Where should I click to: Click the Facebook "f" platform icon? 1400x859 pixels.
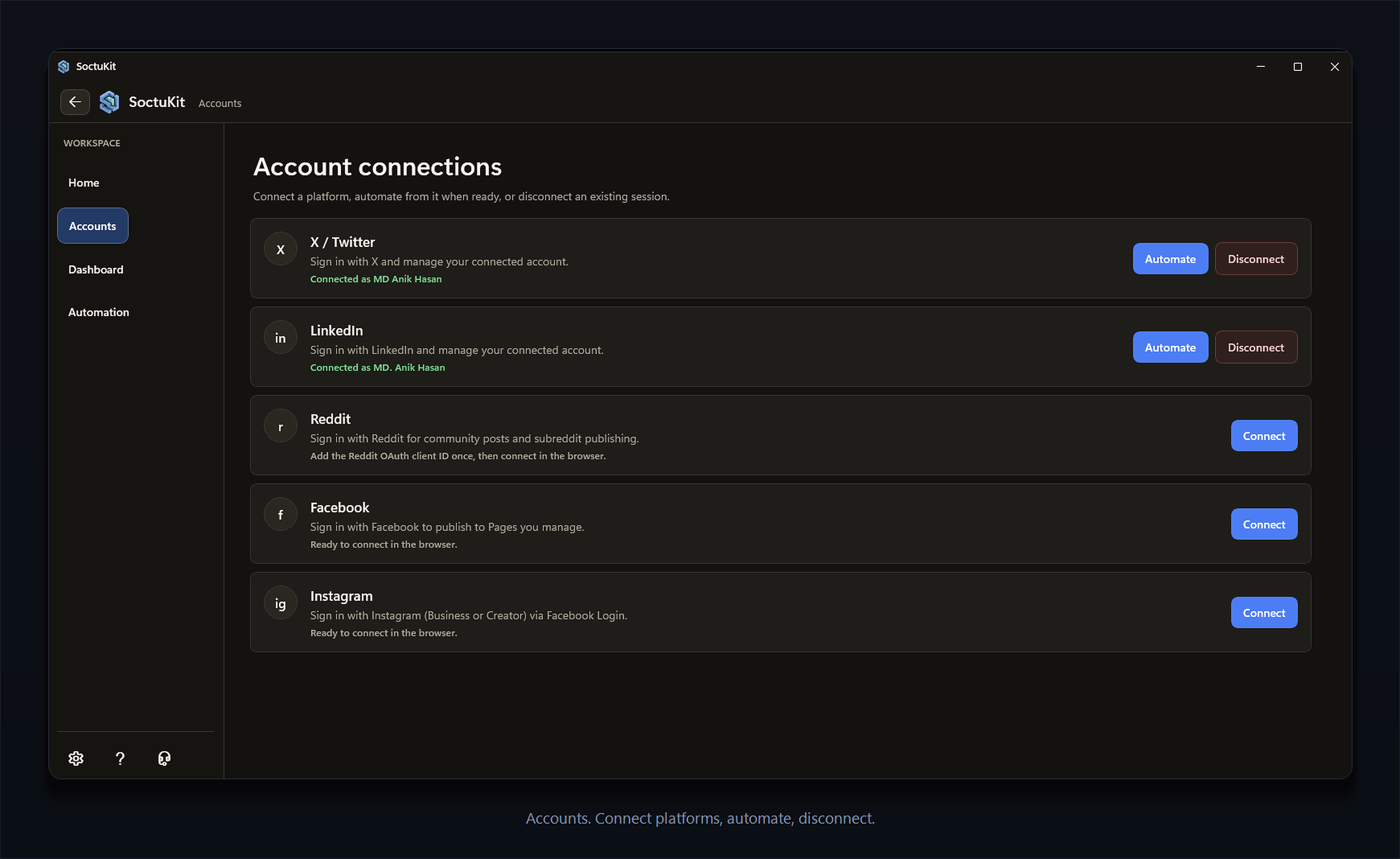click(x=280, y=514)
